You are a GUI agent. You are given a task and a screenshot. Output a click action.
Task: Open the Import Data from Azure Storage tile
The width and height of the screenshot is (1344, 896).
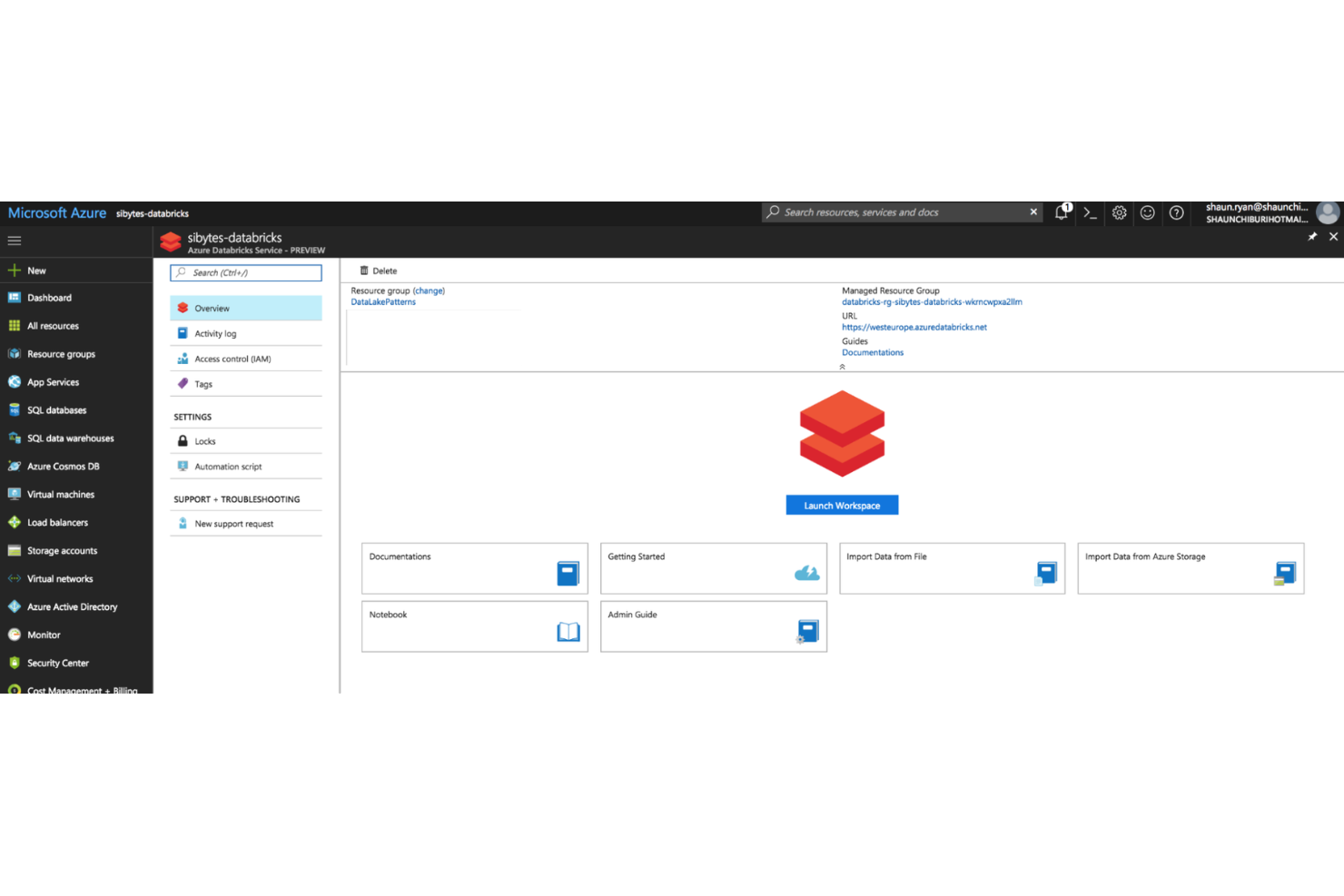point(1190,568)
